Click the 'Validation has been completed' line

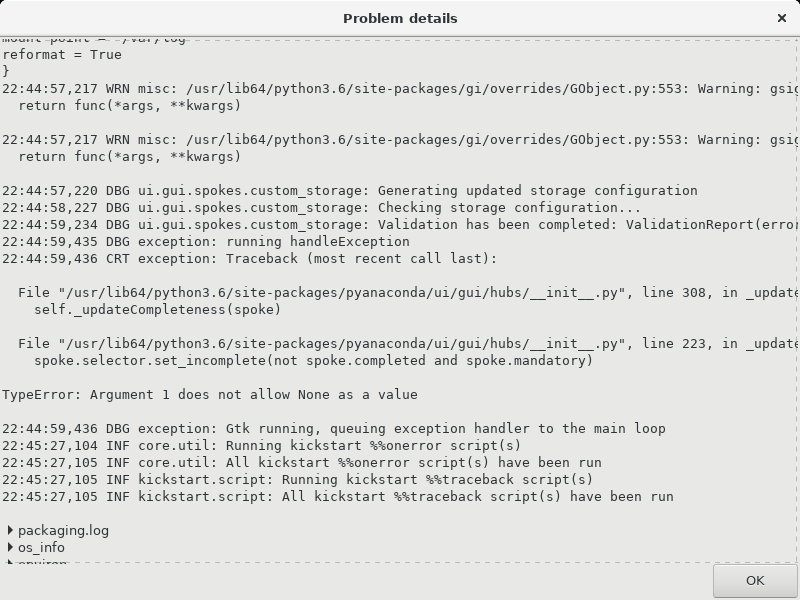tap(399, 225)
